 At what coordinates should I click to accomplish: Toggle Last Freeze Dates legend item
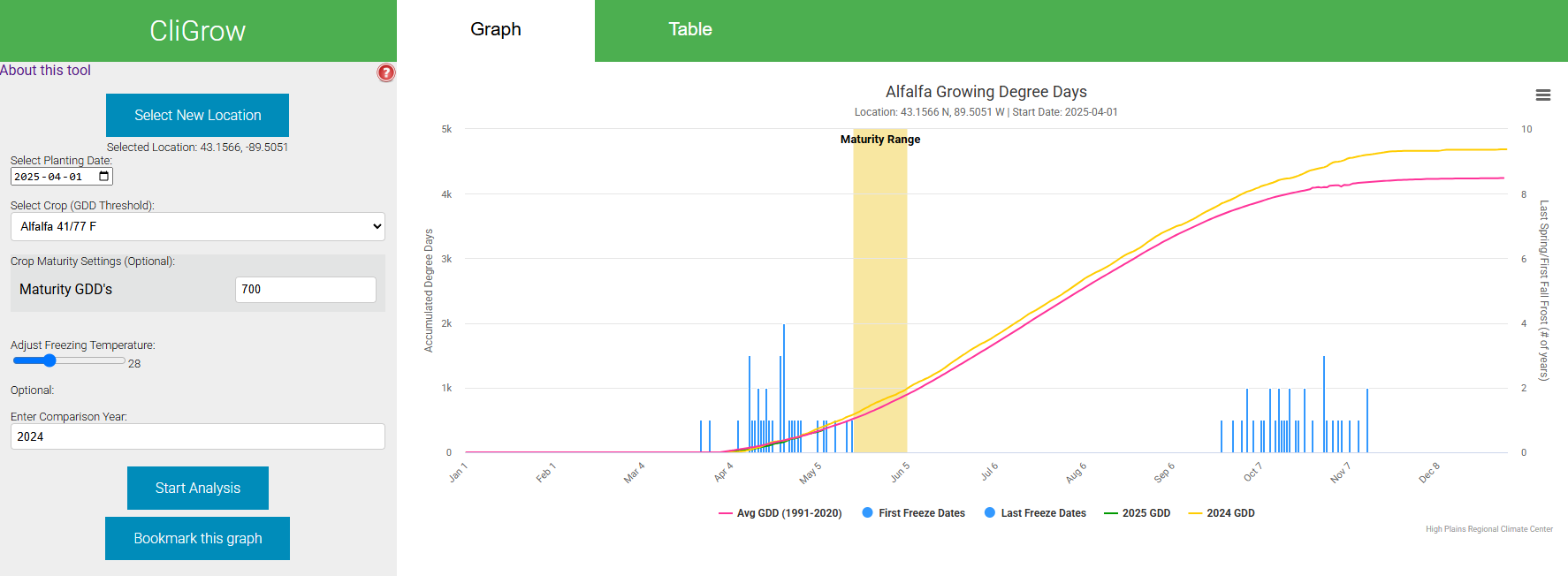(1035, 513)
